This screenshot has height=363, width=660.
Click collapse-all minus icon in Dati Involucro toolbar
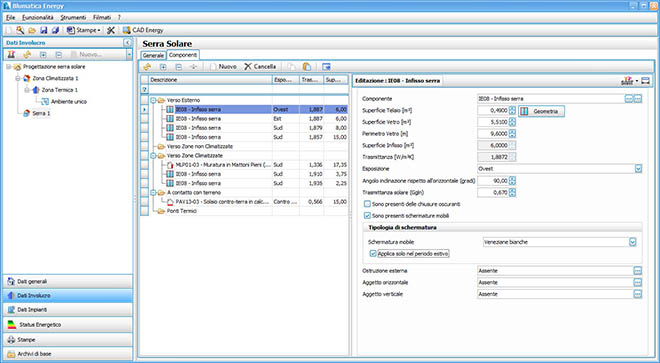pos(59,55)
